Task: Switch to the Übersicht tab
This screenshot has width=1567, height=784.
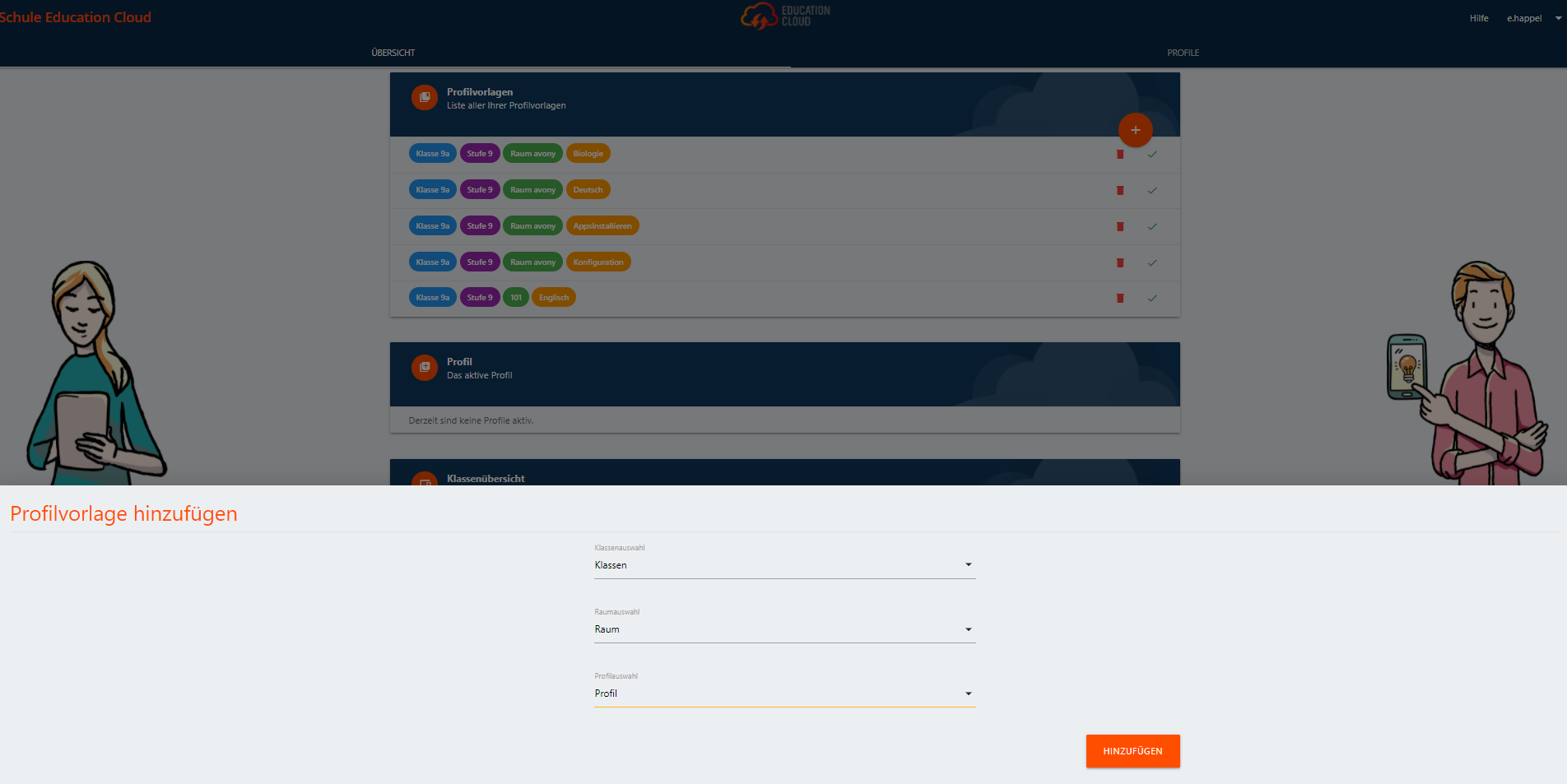Action: tap(393, 53)
